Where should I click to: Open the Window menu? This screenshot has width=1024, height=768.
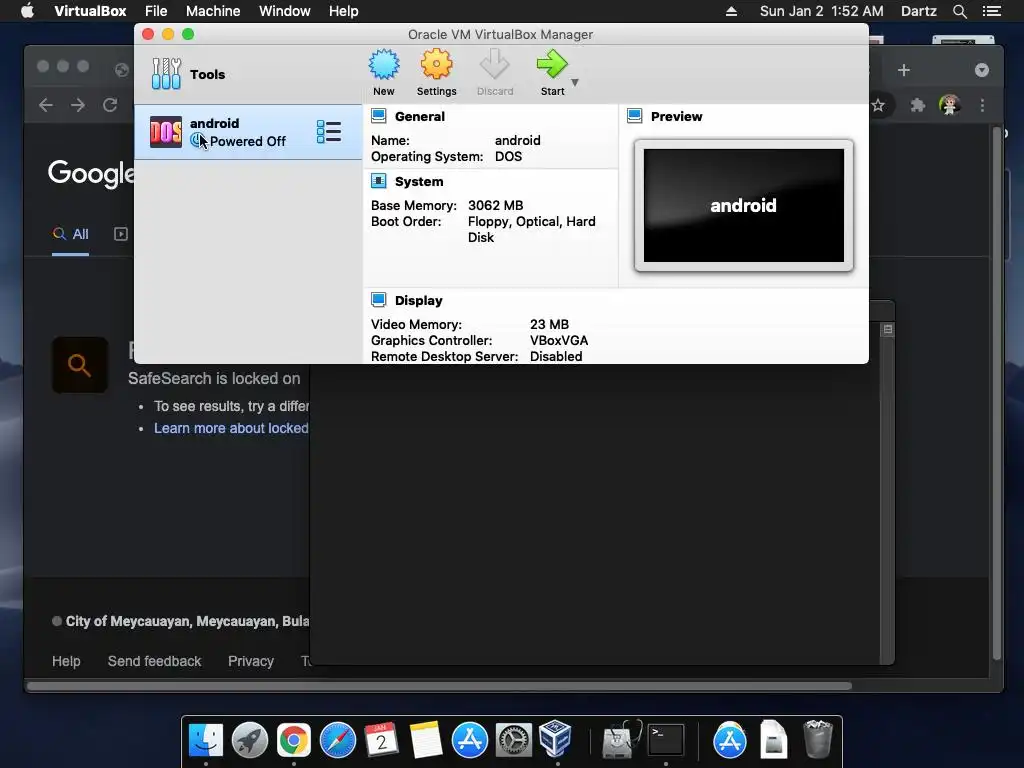coord(285,11)
